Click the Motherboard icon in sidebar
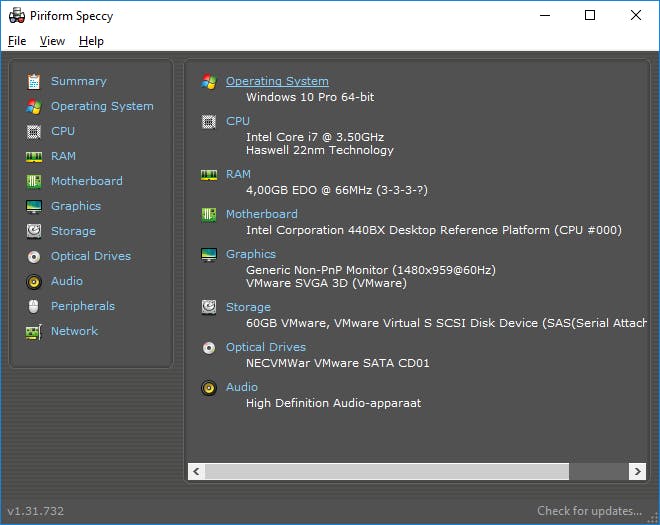This screenshot has height=525, width=660. point(34,181)
